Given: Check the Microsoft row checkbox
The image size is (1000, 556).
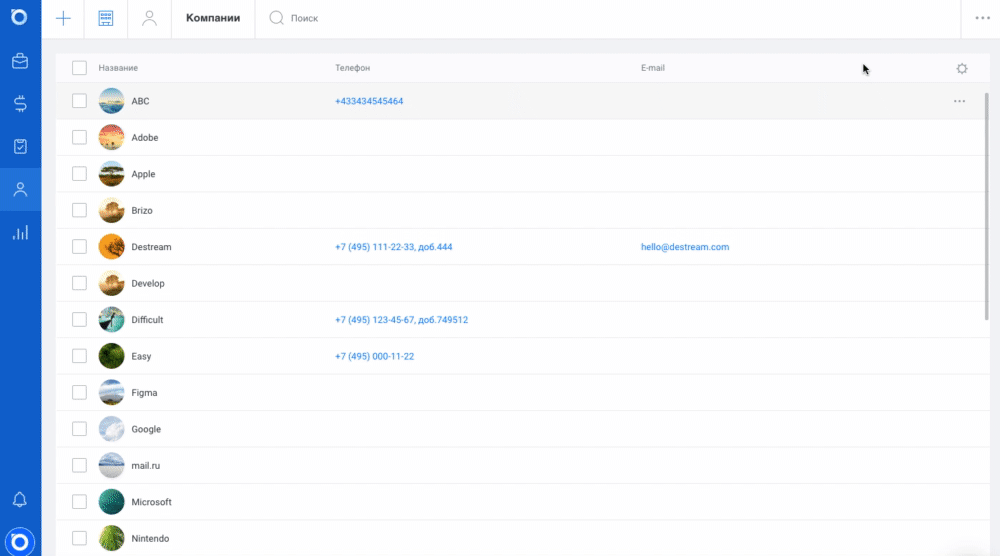Looking at the screenshot, I should coord(79,502).
